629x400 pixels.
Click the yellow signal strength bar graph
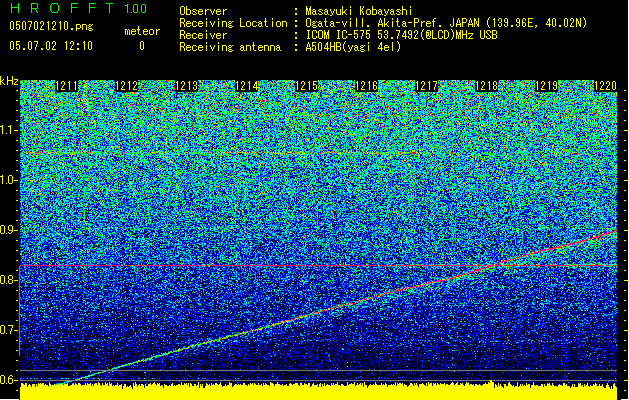[319, 392]
